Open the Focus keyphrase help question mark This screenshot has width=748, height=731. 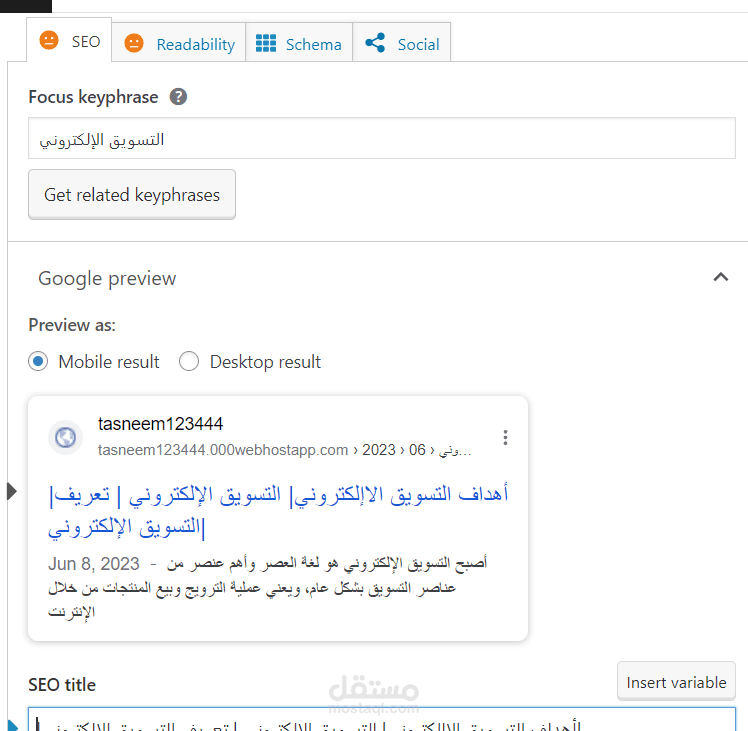(178, 97)
